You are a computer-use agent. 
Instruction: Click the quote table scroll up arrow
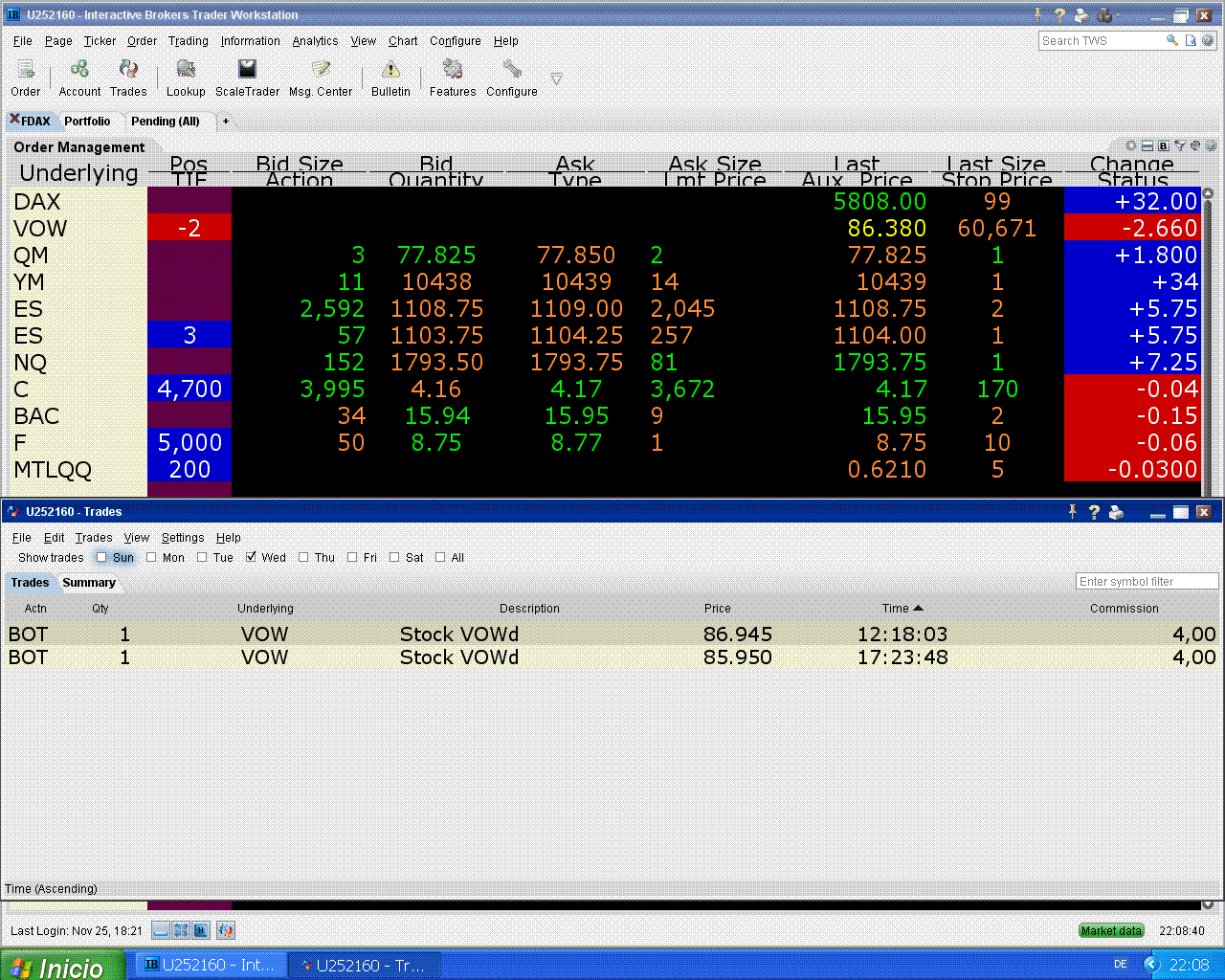pyautogui.click(x=1208, y=193)
